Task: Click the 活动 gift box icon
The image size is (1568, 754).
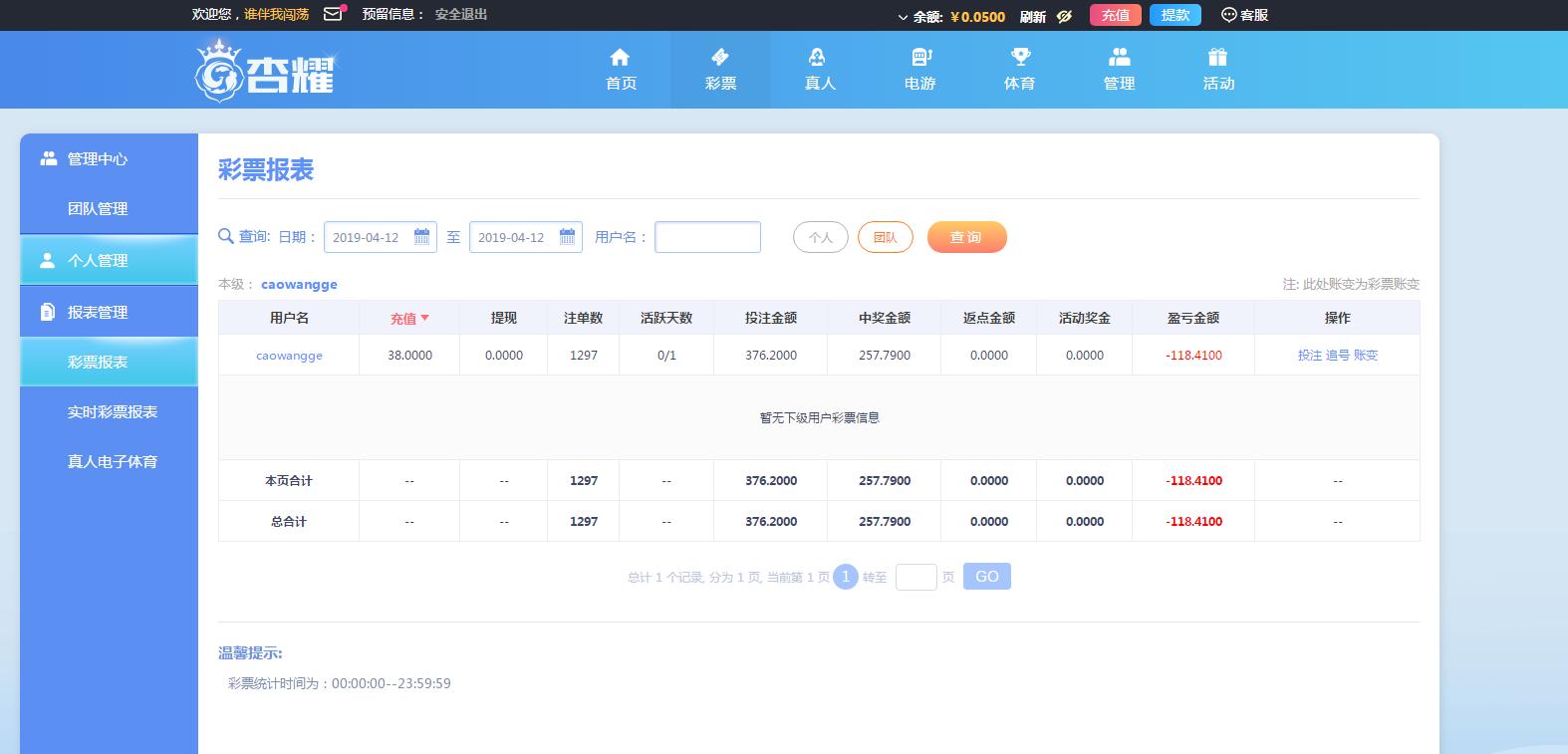Action: click(x=1217, y=57)
